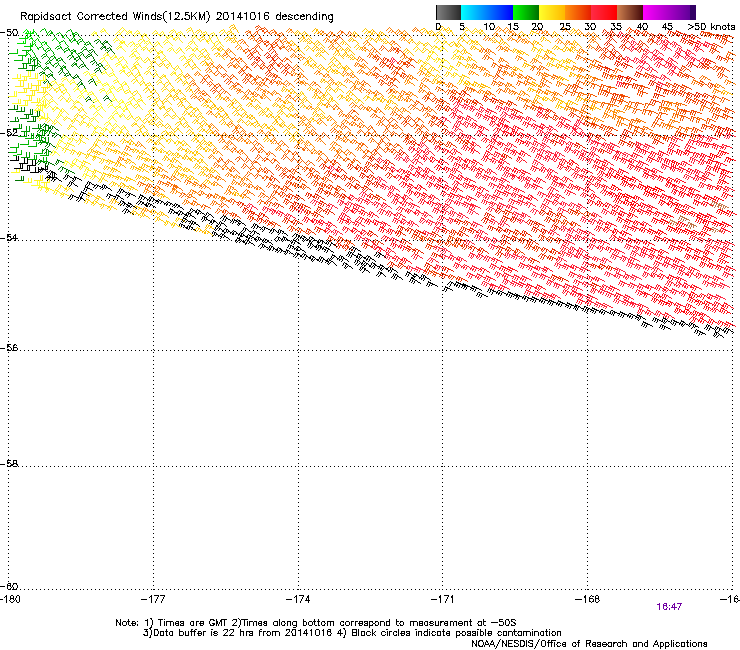Click the purple timestamp '16:47'
This screenshot has width=740, height=650.
click(669, 607)
